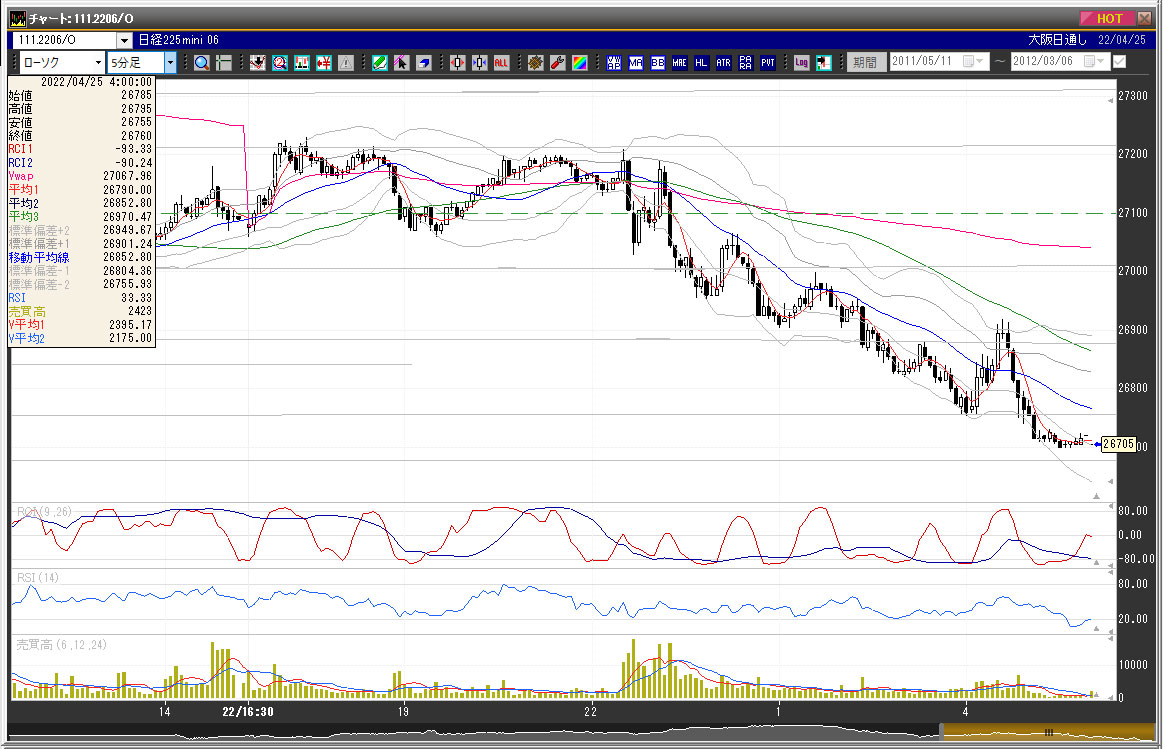The height and width of the screenshot is (749, 1163).
Task: Click the chart window icon in title bar
Action: pos(17,19)
